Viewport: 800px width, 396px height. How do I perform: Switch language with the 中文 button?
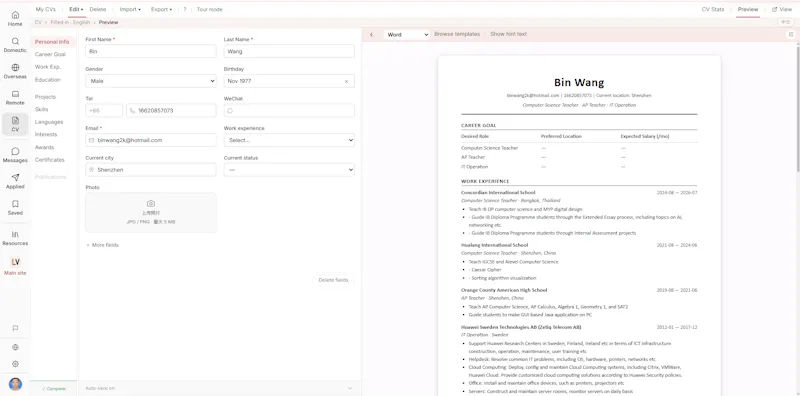[x=785, y=22]
